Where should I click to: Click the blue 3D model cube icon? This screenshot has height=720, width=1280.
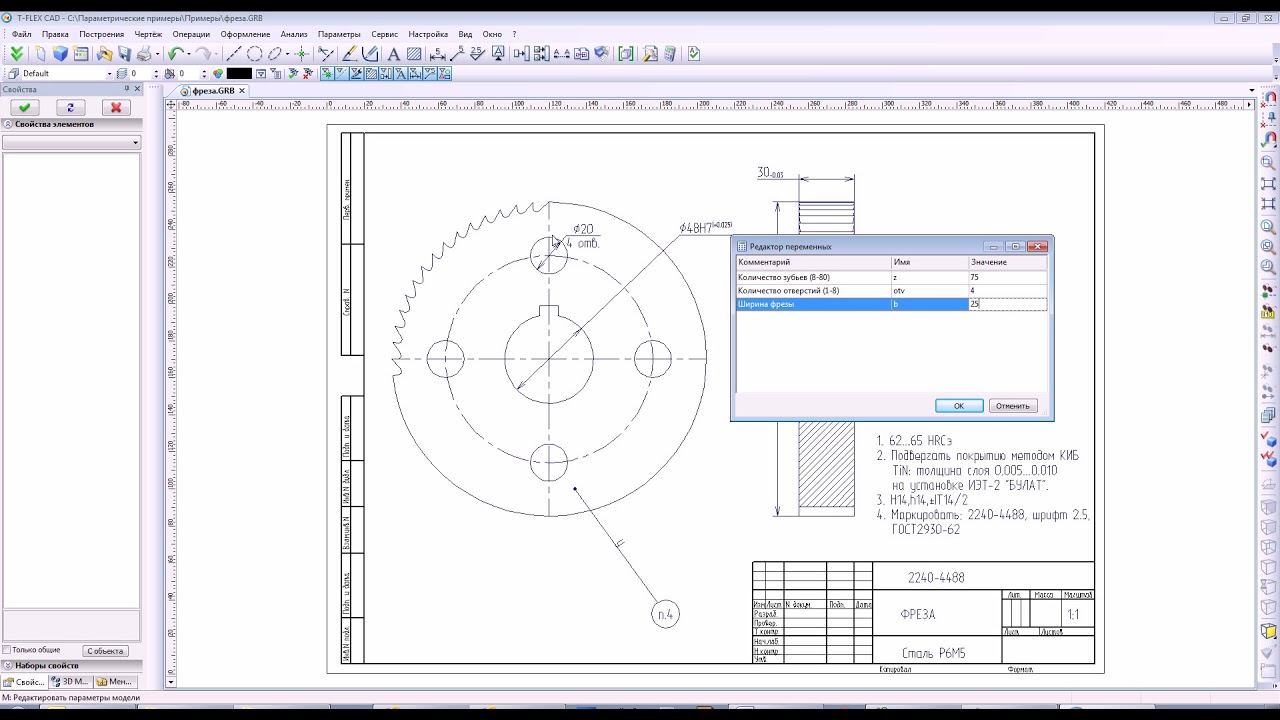click(60, 53)
